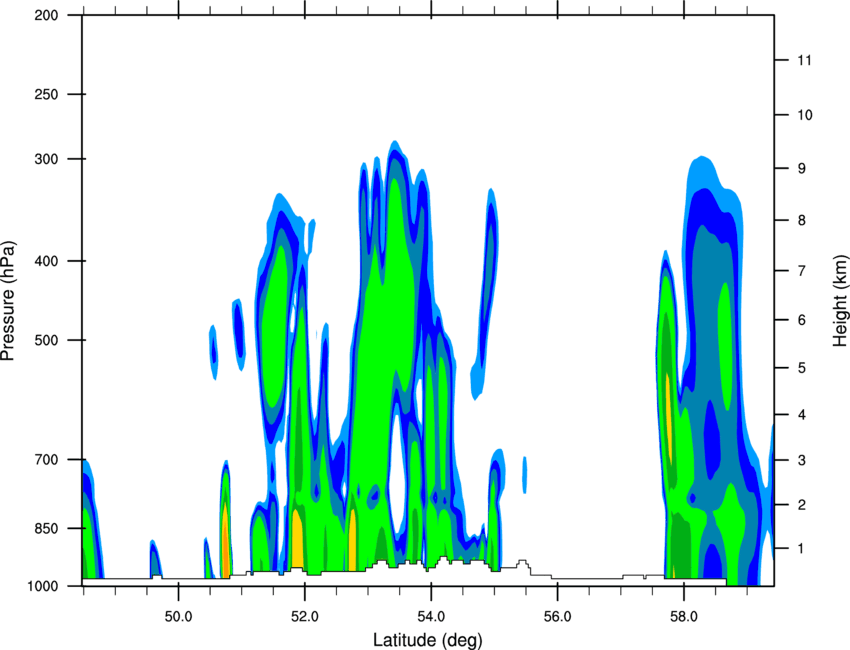Click the 4 km height label
Viewport: 850px width, 650px height.
[802, 415]
